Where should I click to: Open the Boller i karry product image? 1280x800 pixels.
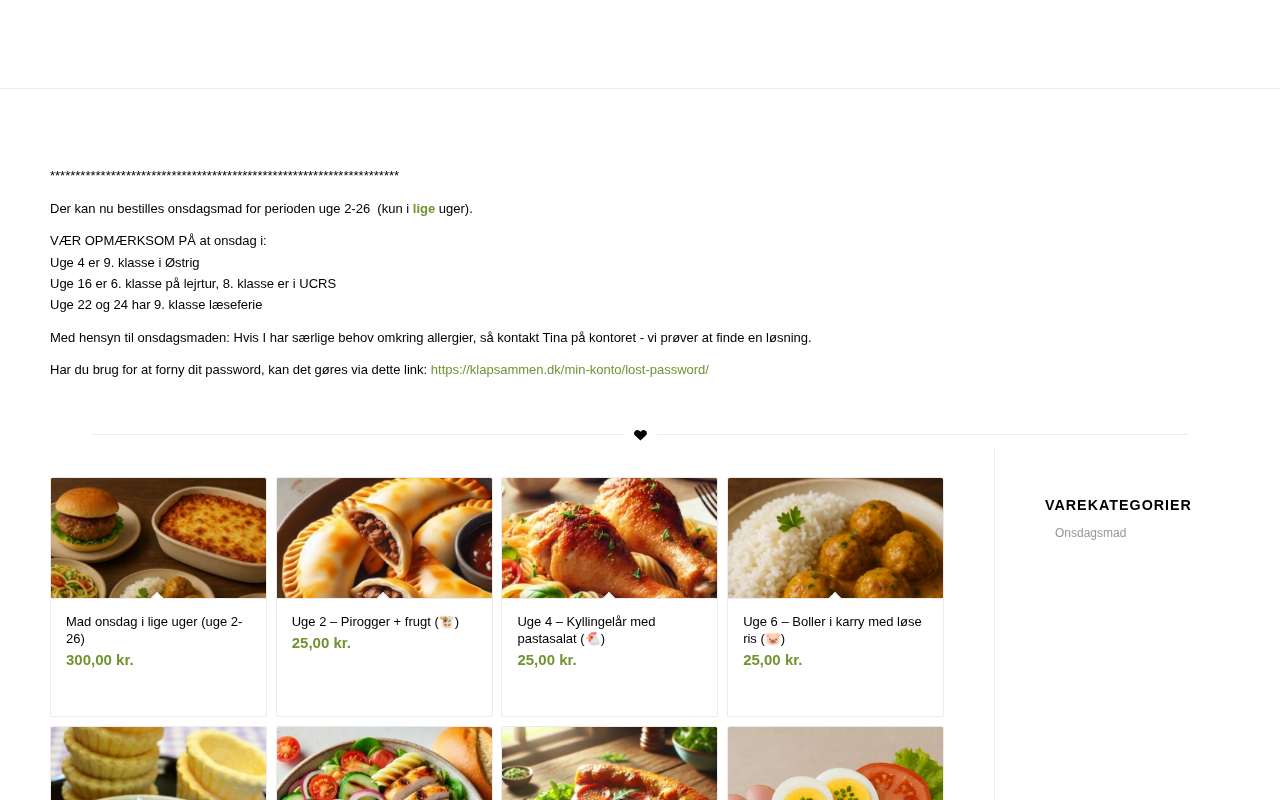(835, 538)
